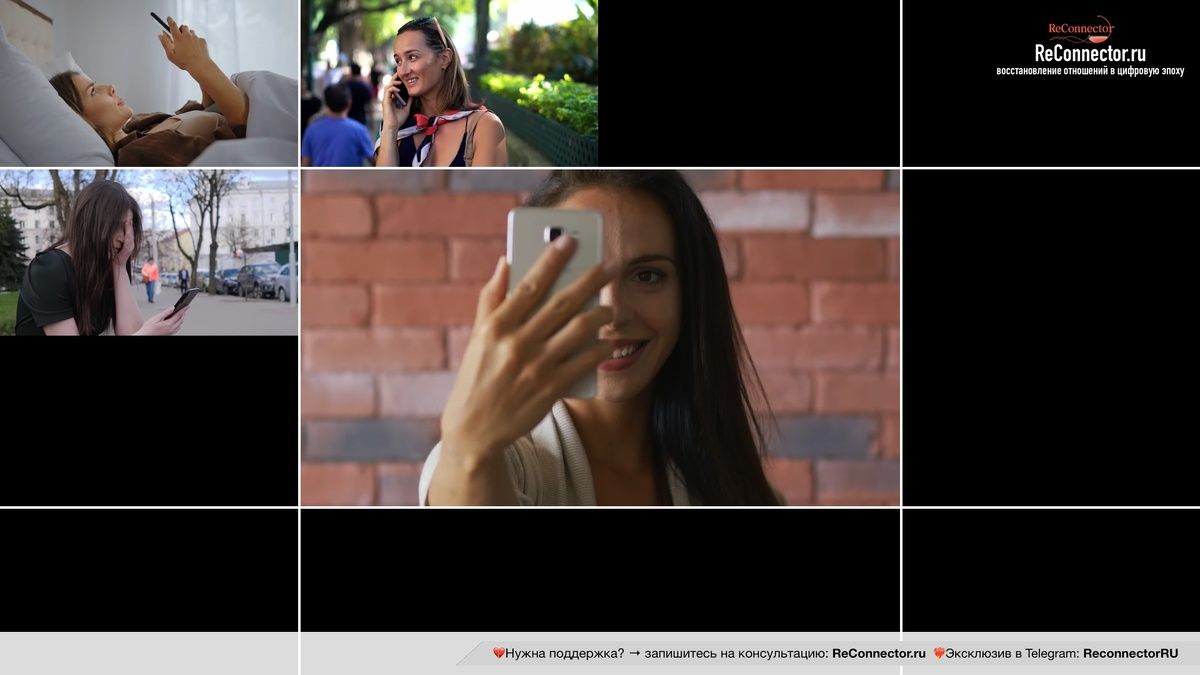Click the empty black tile right of the selfie image
Screen dimensions: 1200x675
tap(1051, 337)
